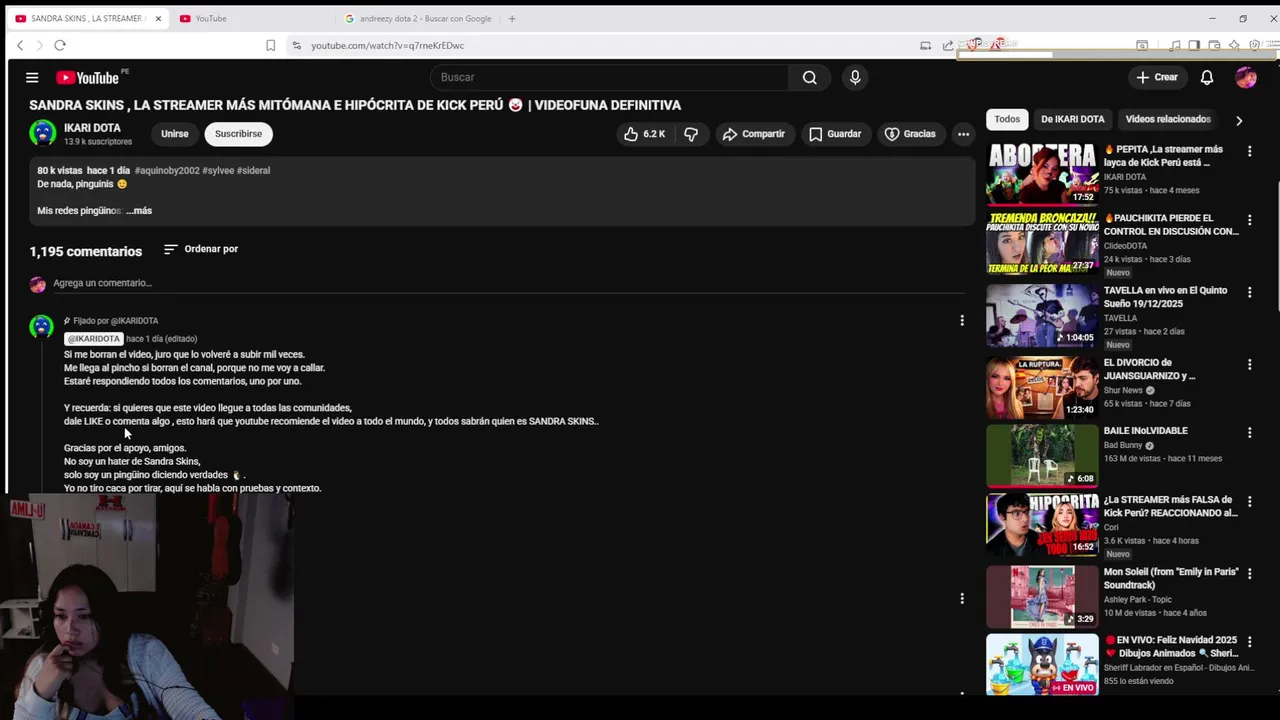
Task: Click the search magnifier button
Action: click(810, 77)
